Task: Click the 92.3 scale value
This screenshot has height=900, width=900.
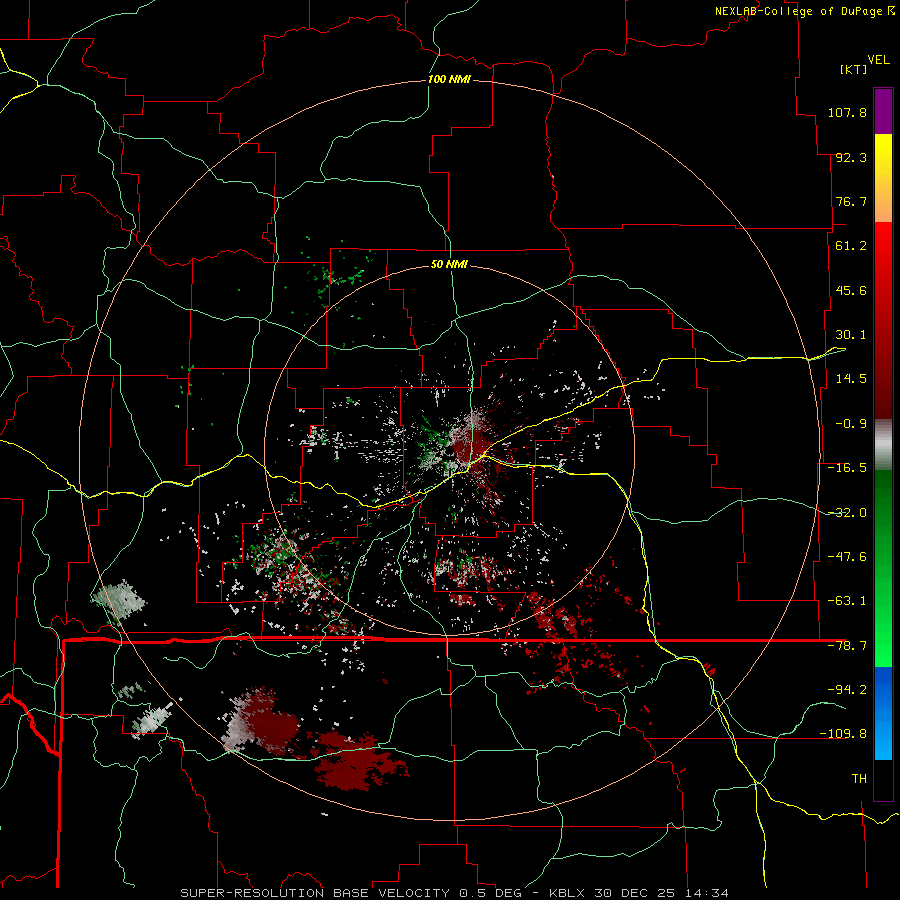Action: pos(851,157)
